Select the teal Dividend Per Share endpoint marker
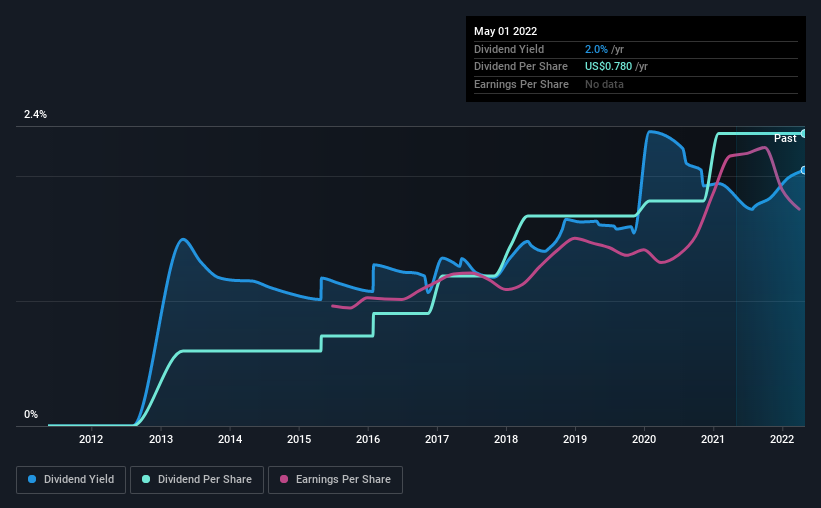 click(x=803, y=133)
